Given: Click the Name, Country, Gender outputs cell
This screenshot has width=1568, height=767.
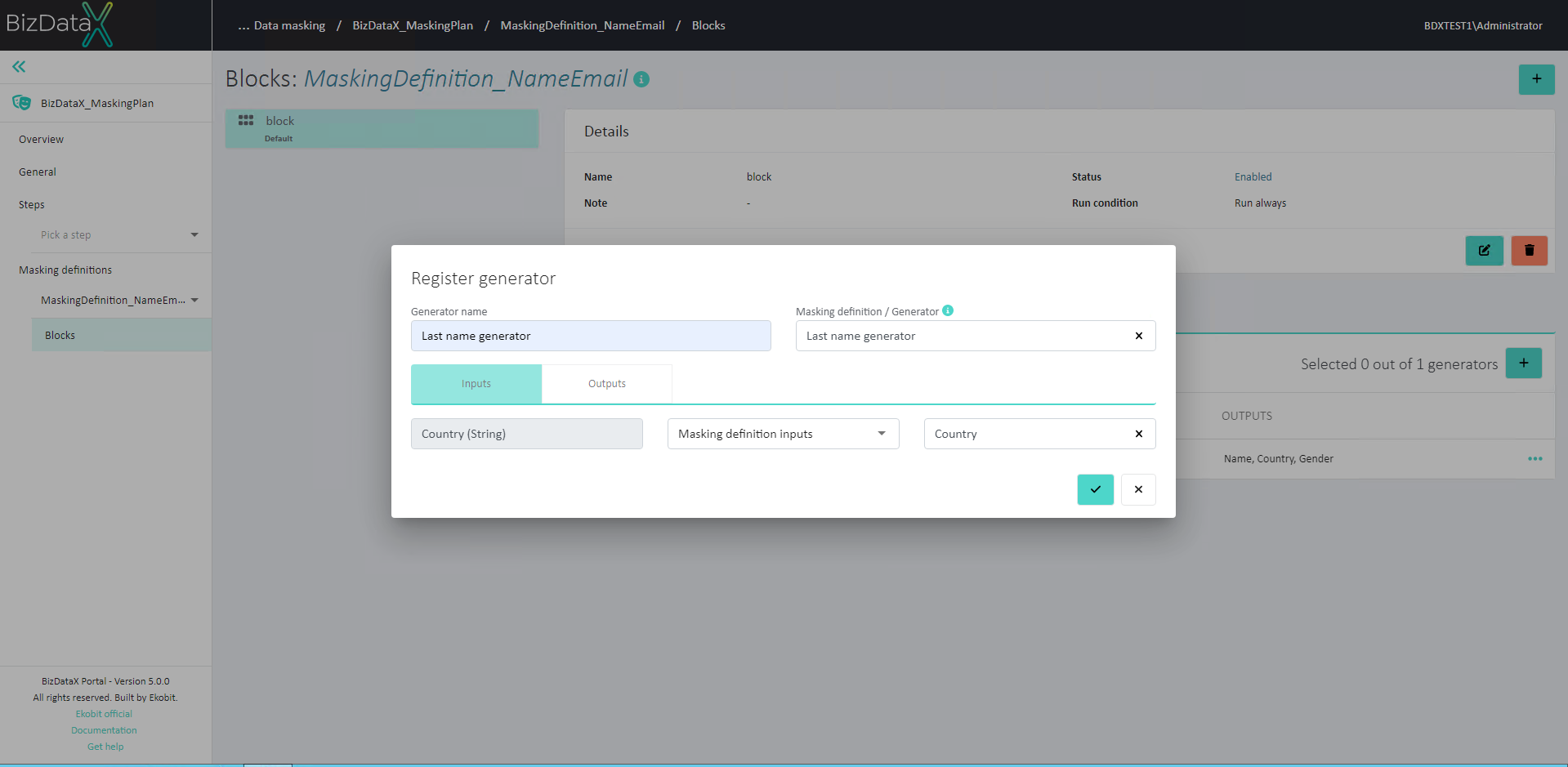Looking at the screenshot, I should (x=1278, y=459).
